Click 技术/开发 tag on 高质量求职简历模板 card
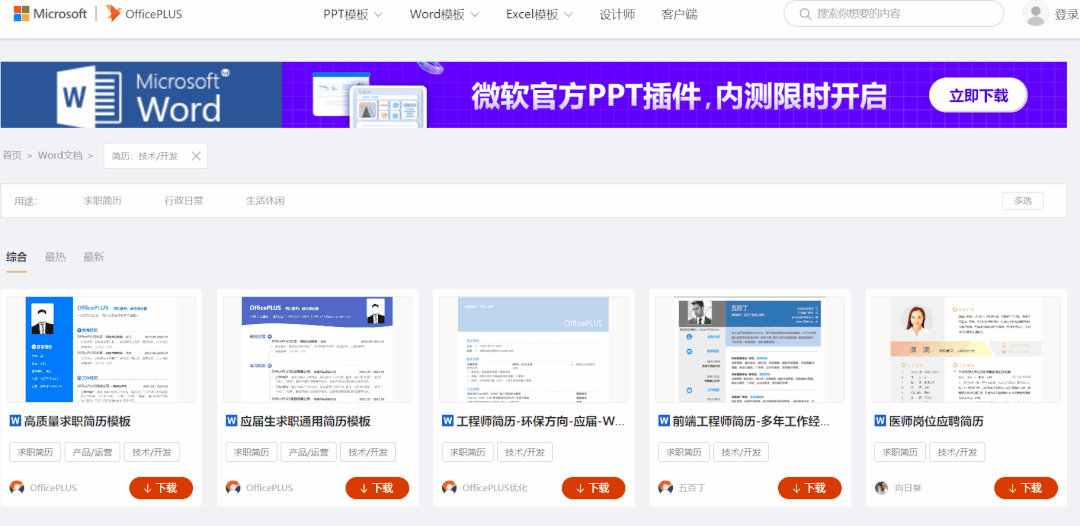 click(x=152, y=452)
